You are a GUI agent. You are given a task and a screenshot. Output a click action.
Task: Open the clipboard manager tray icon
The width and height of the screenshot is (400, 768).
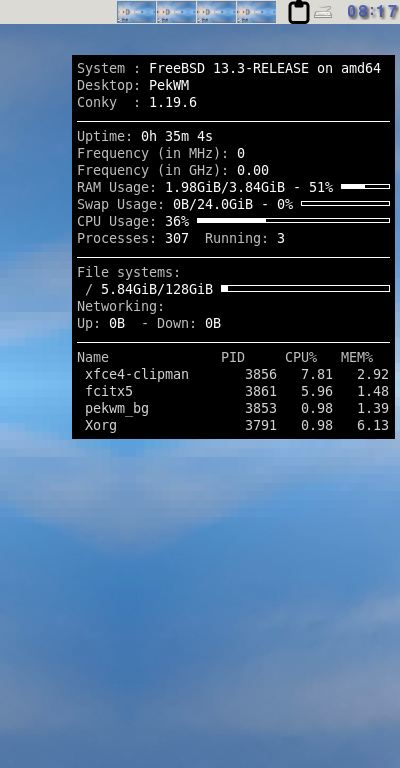(x=299, y=12)
